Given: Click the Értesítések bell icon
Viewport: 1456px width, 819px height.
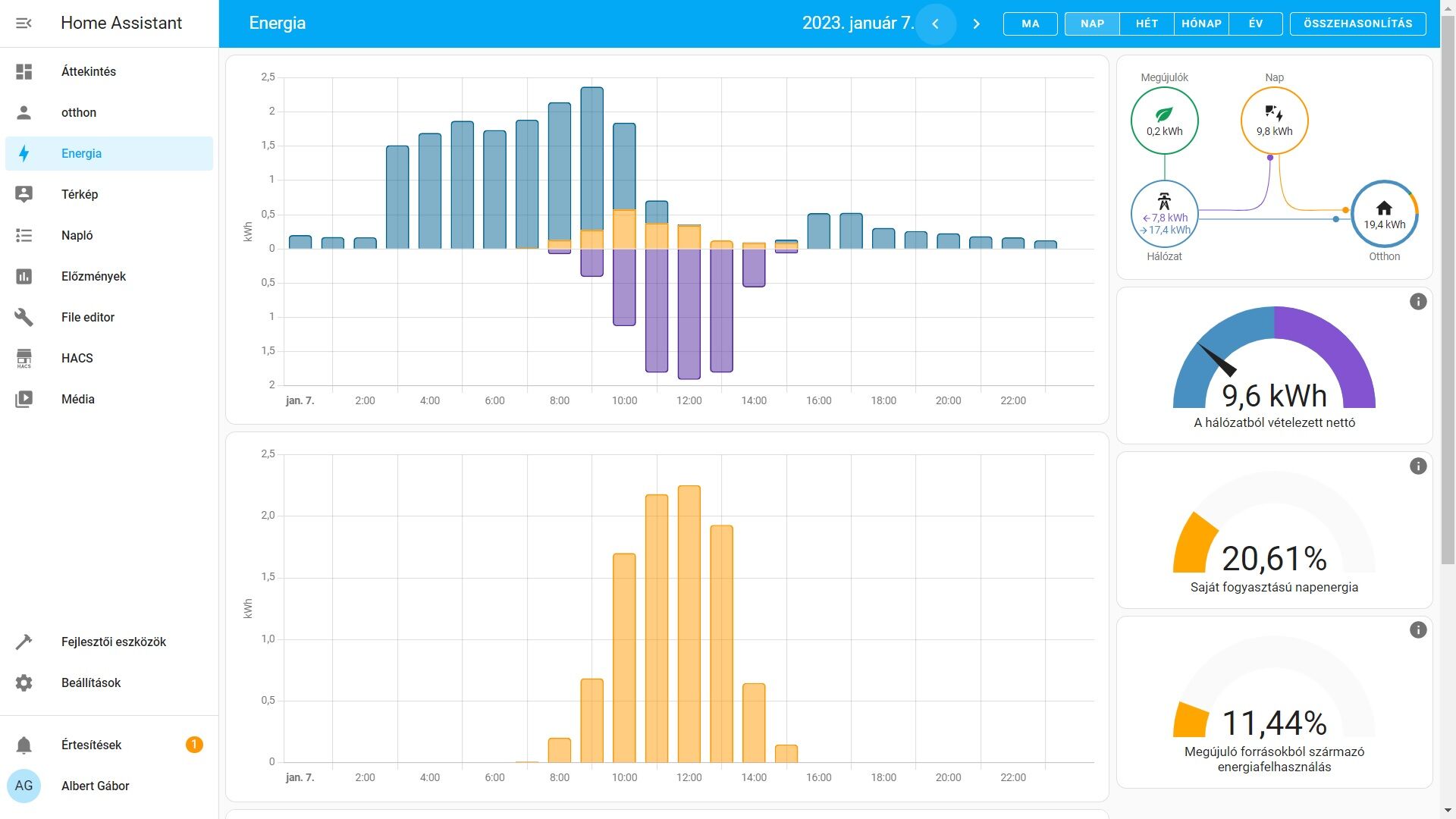Looking at the screenshot, I should tap(24, 745).
